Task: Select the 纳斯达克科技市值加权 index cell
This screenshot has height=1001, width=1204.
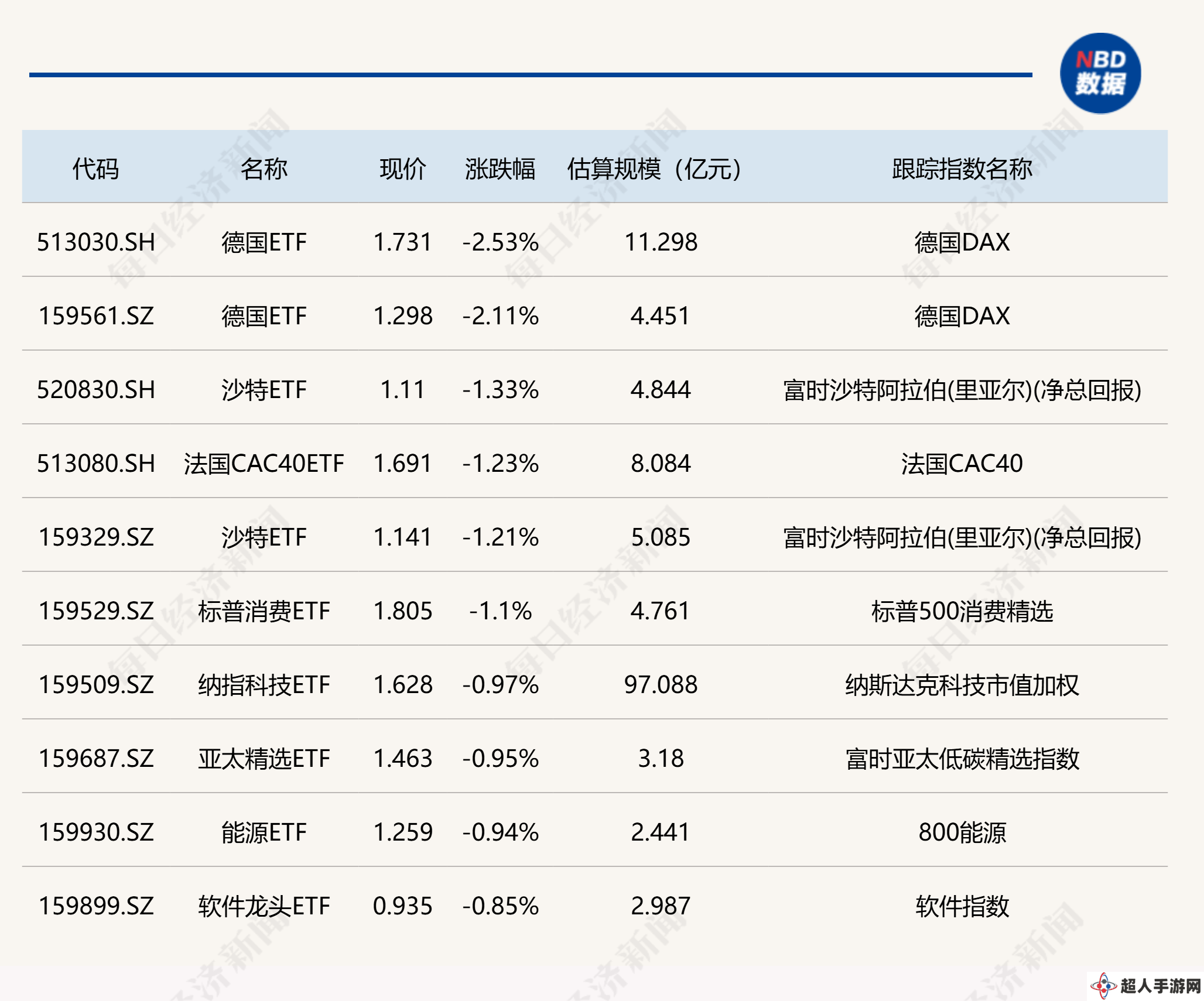Action: [962, 684]
